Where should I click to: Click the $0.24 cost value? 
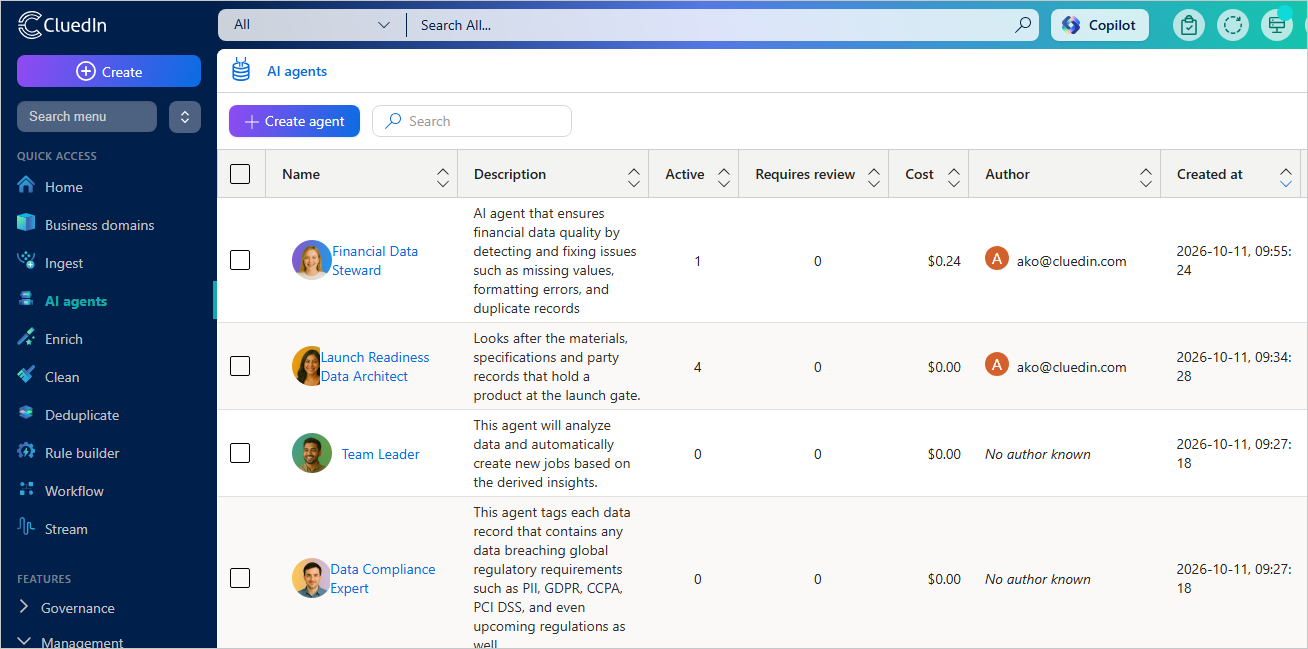944,260
